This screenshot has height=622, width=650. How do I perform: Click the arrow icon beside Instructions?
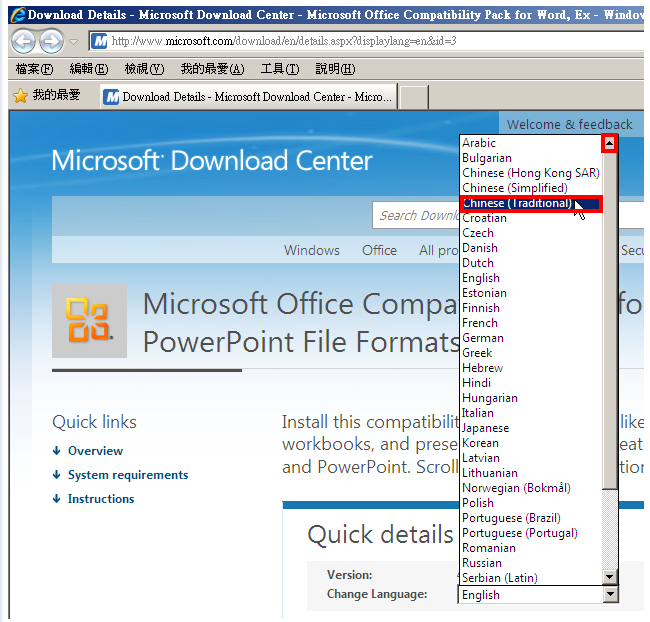coord(57,499)
